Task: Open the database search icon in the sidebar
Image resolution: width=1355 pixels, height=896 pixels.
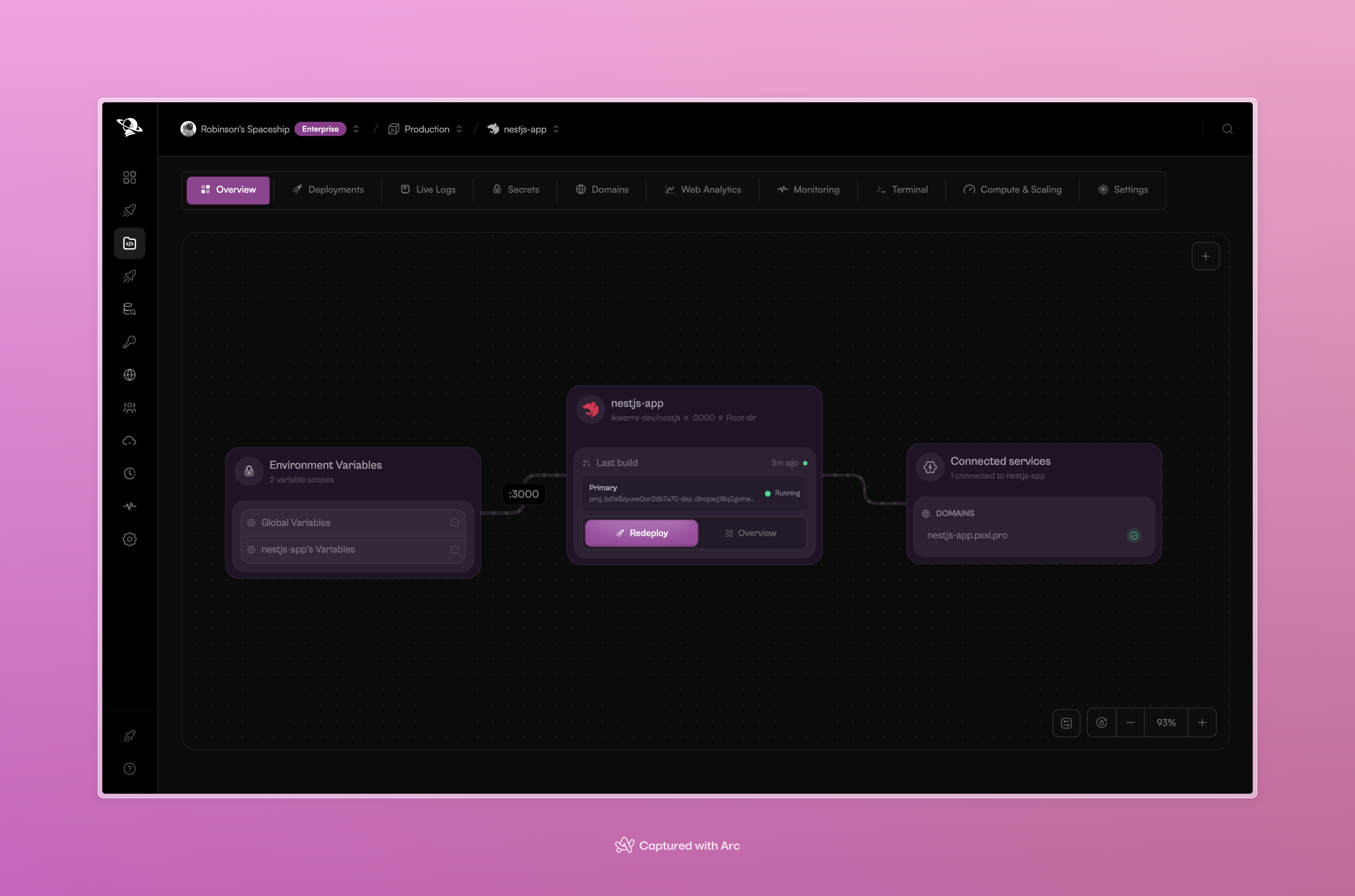Action: click(130, 309)
